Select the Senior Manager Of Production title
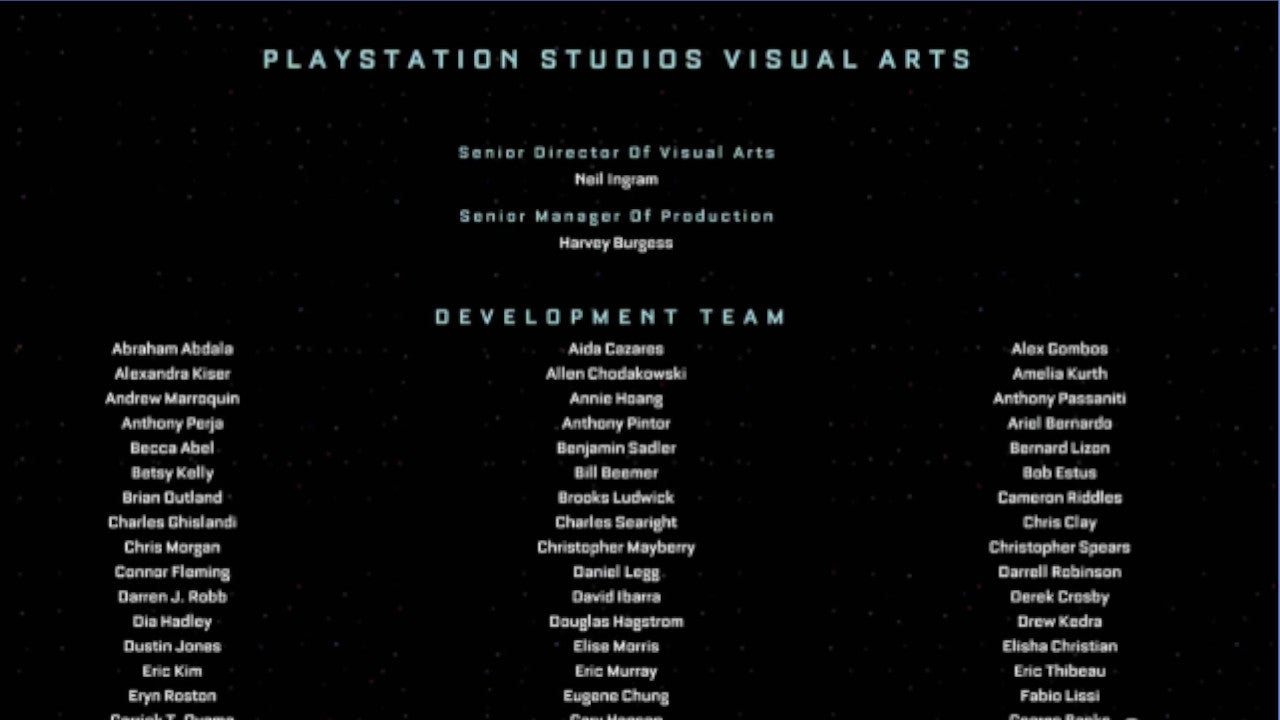This screenshot has height=720, width=1280. [616, 216]
